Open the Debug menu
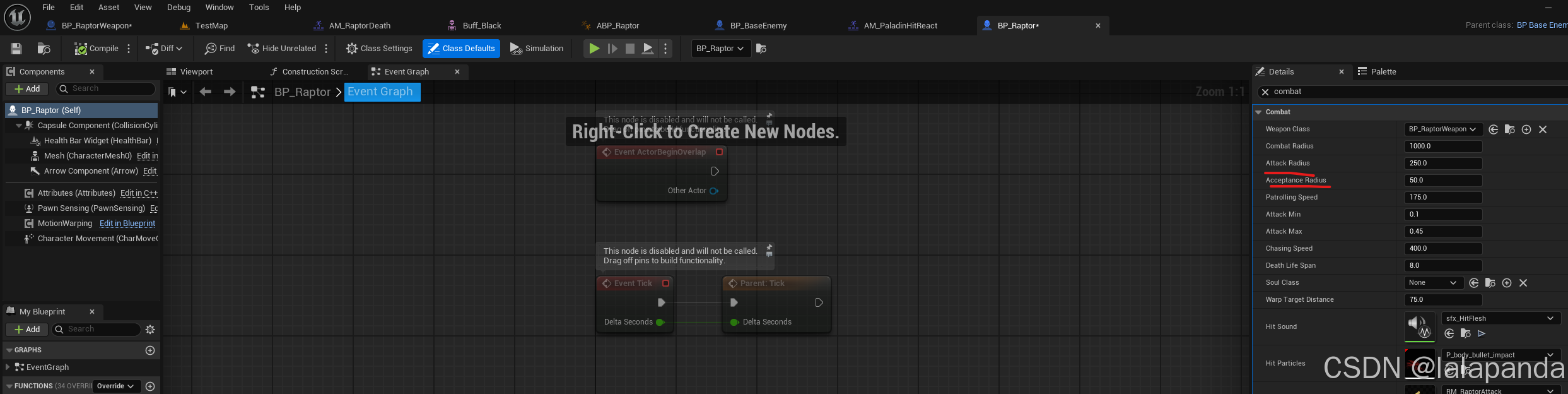 pos(178,8)
